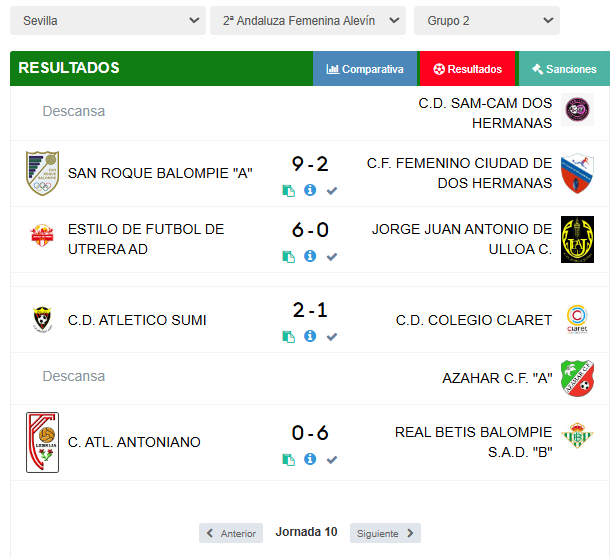614x558 pixels.
Task: Click the Azahar C.F. club badge
Action: [x=577, y=378]
